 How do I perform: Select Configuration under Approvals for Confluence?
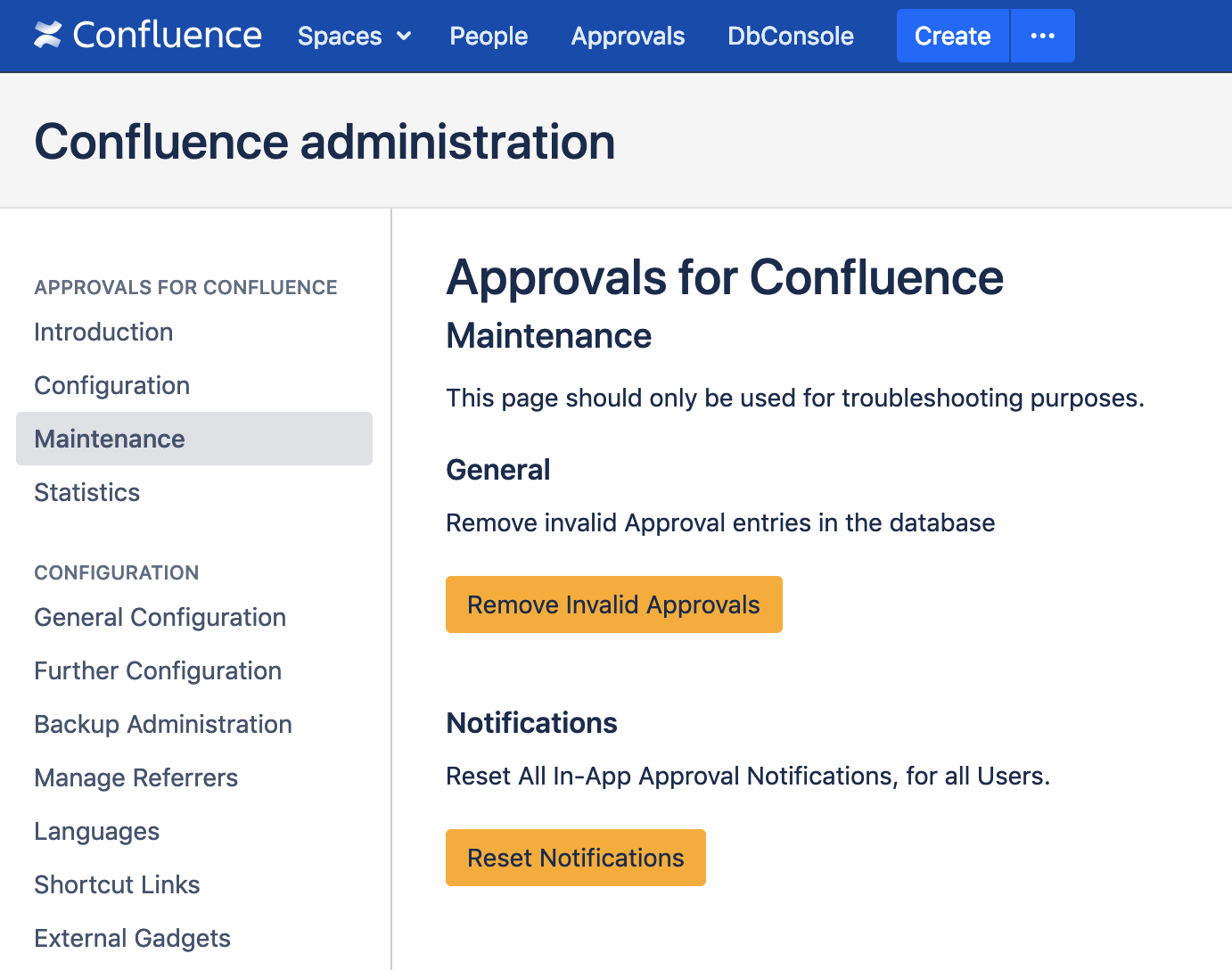[x=111, y=385]
